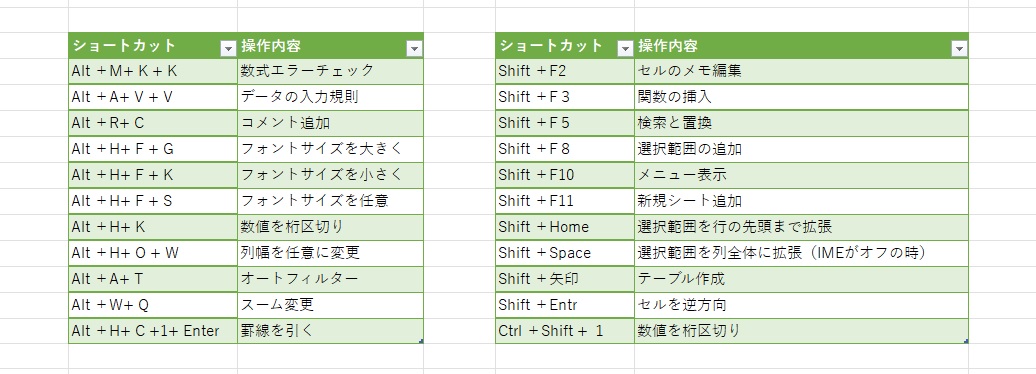
Task: Open the left table ショートカット filter dropdown
Action: pyautogui.click(x=228, y=48)
